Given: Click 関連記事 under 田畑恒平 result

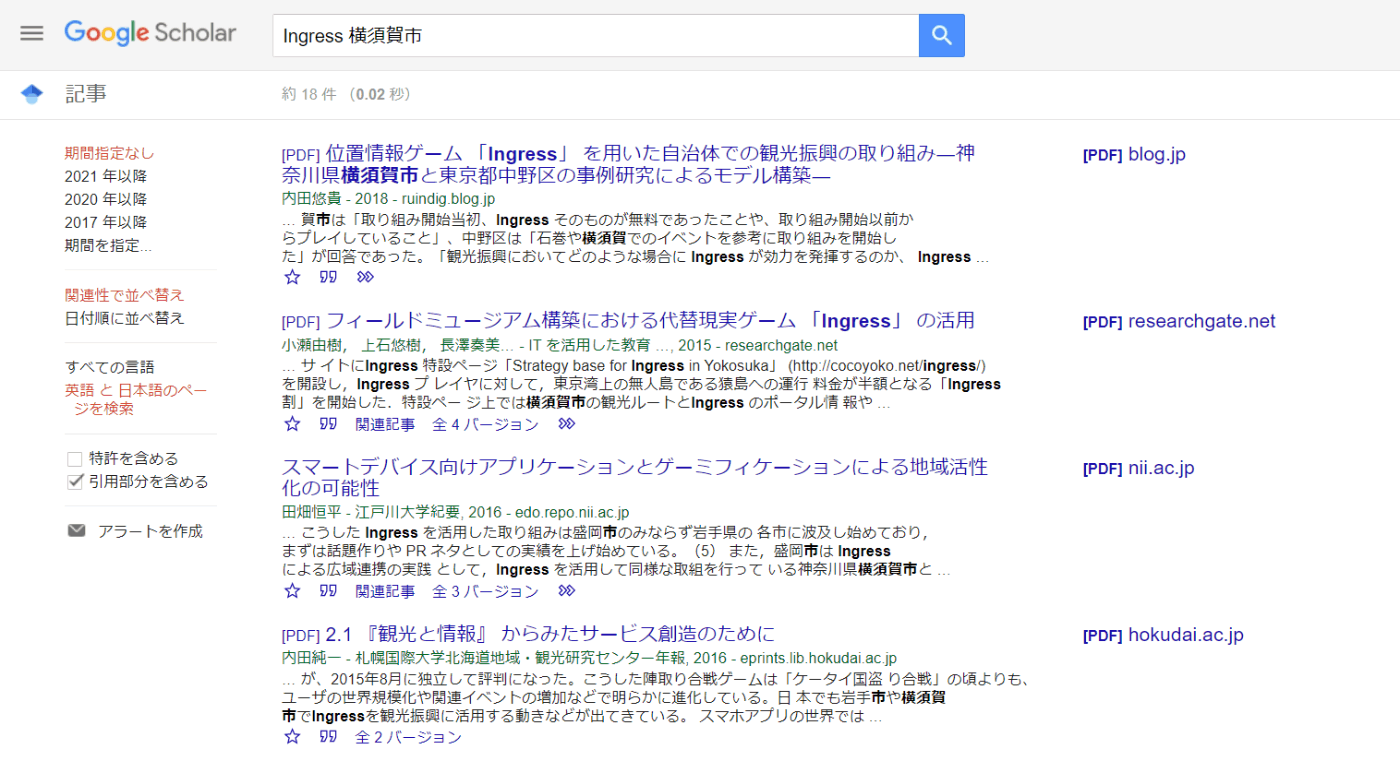Looking at the screenshot, I should click(385, 591).
